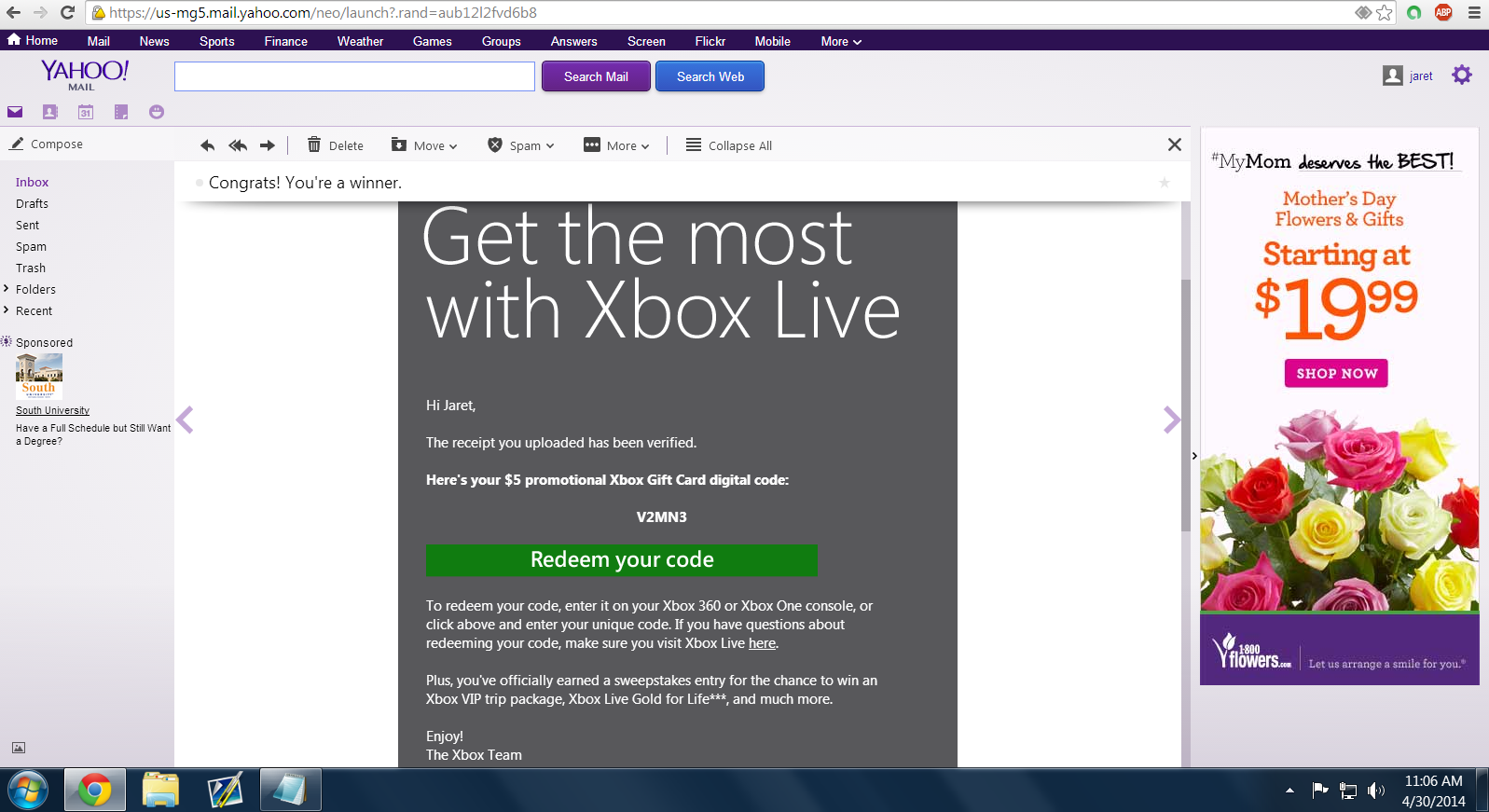Open the More actions dropdown in the toolbar
Image resolution: width=1489 pixels, height=812 pixels.
tap(616, 145)
